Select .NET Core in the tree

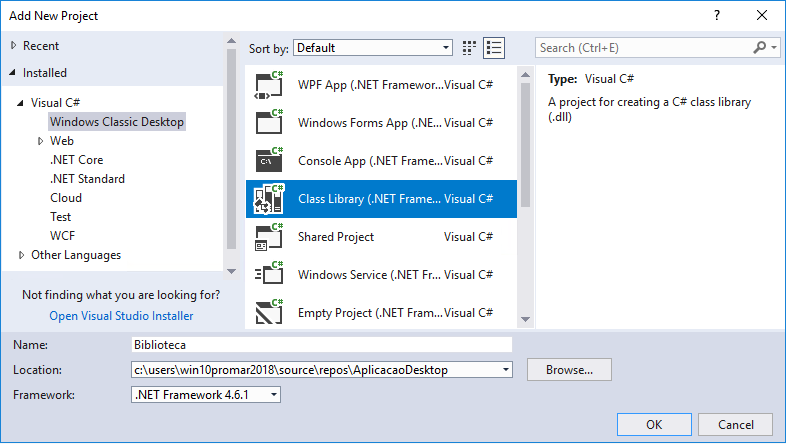click(x=77, y=160)
